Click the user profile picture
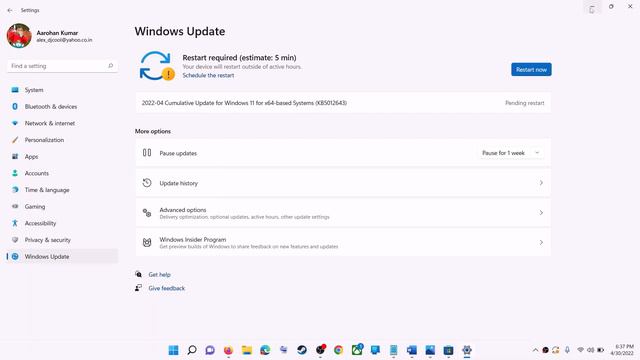 (19, 36)
